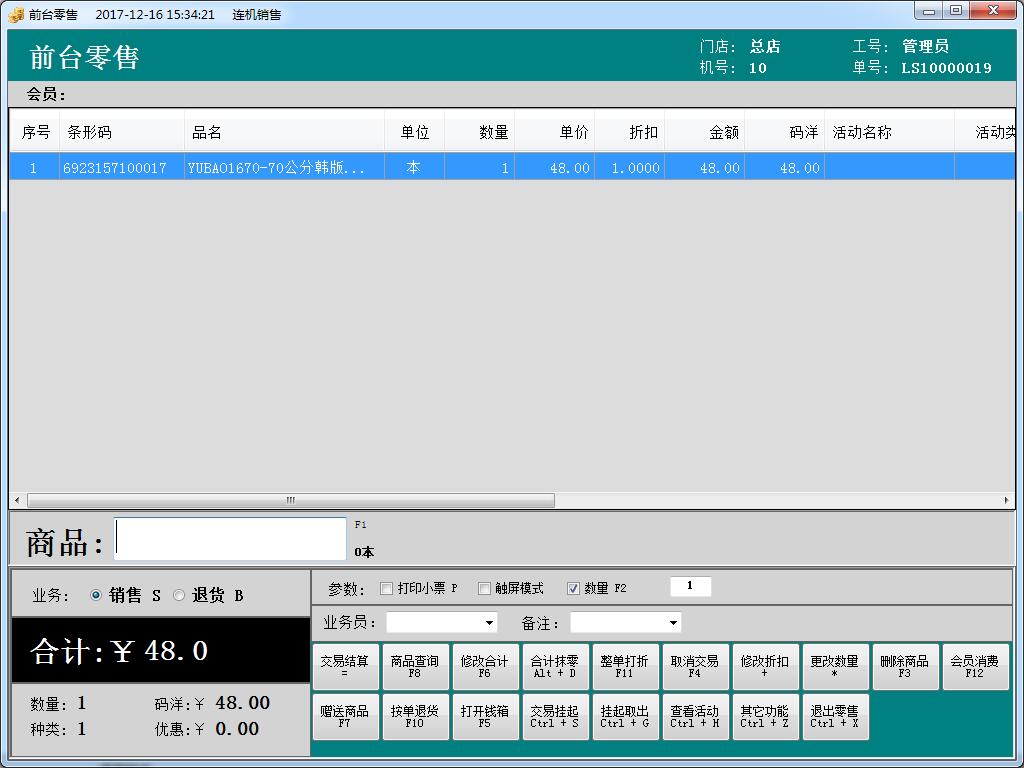Click the 折扣 column header
The image size is (1024, 768).
tap(630, 132)
